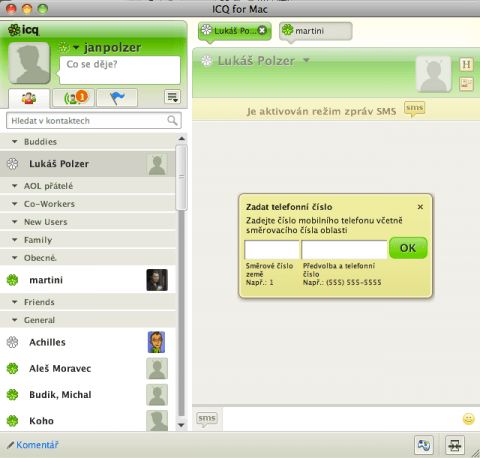480x458 pixels.
Task: Click the status flower icon beside janpolzer
Action: click(x=64, y=47)
